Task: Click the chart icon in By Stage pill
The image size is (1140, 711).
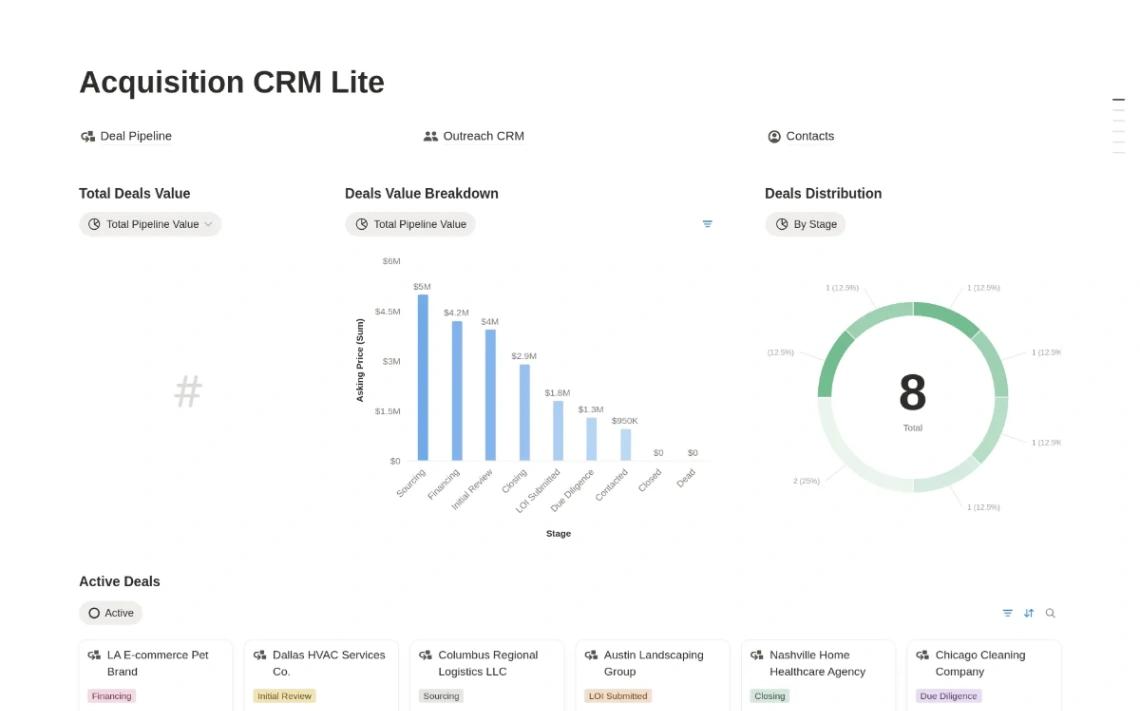Action: [x=782, y=224]
